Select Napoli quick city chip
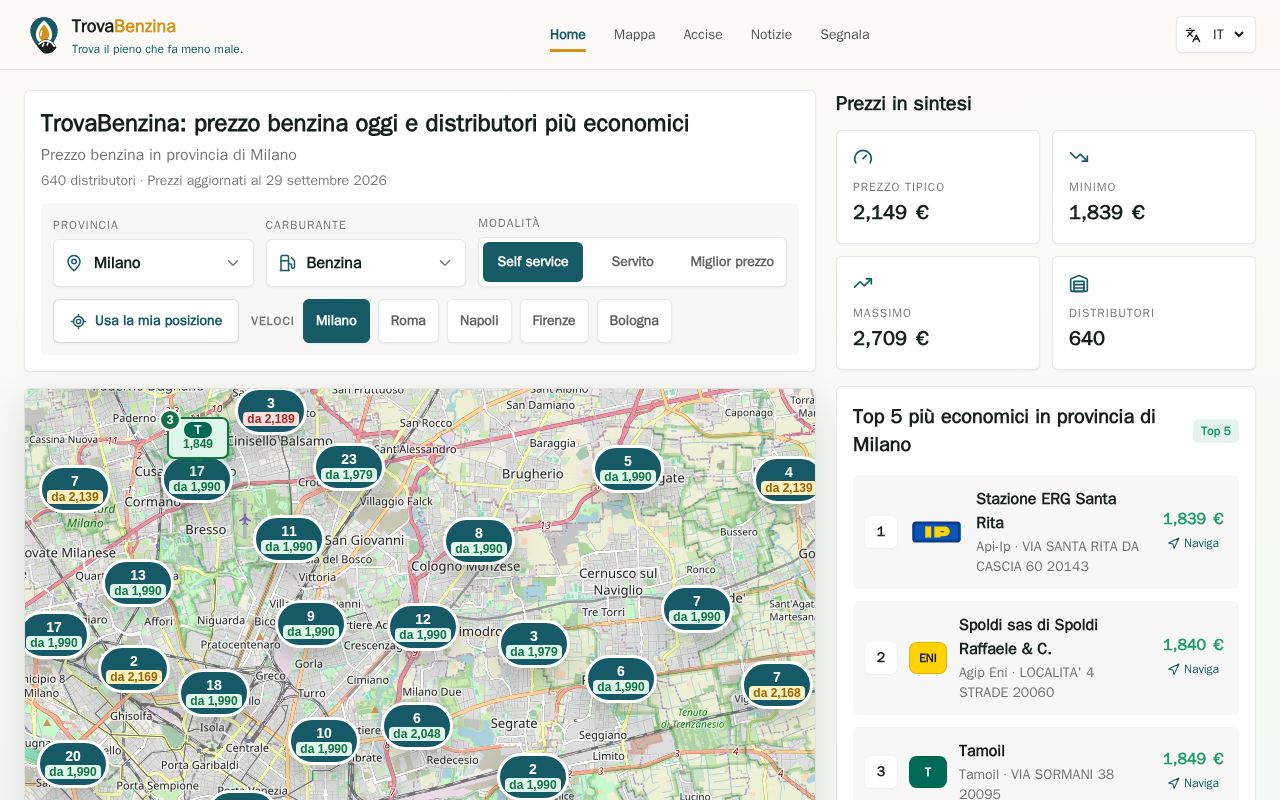Image resolution: width=1280 pixels, height=800 pixels. 479,321
